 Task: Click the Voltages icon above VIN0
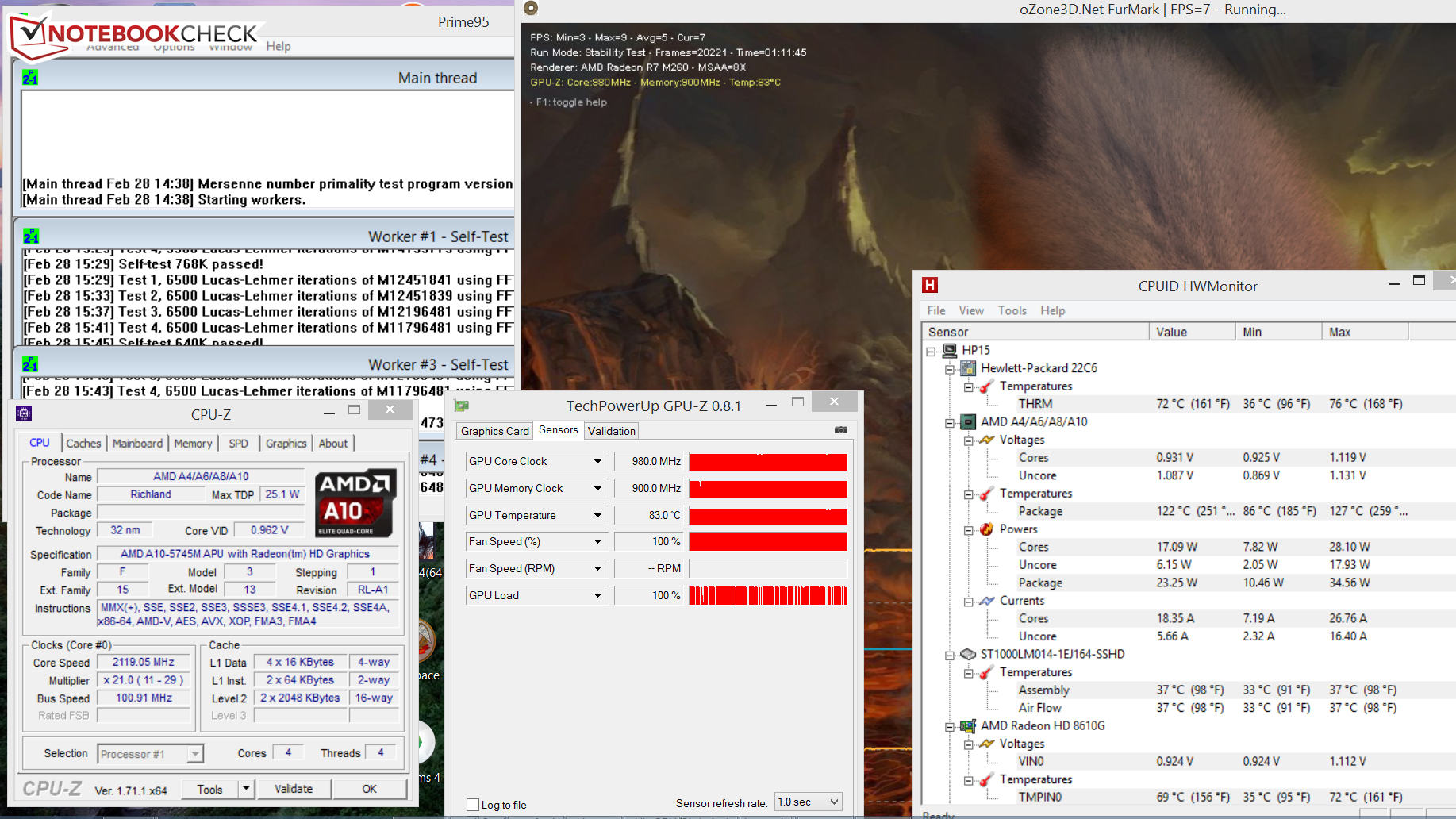[986, 744]
